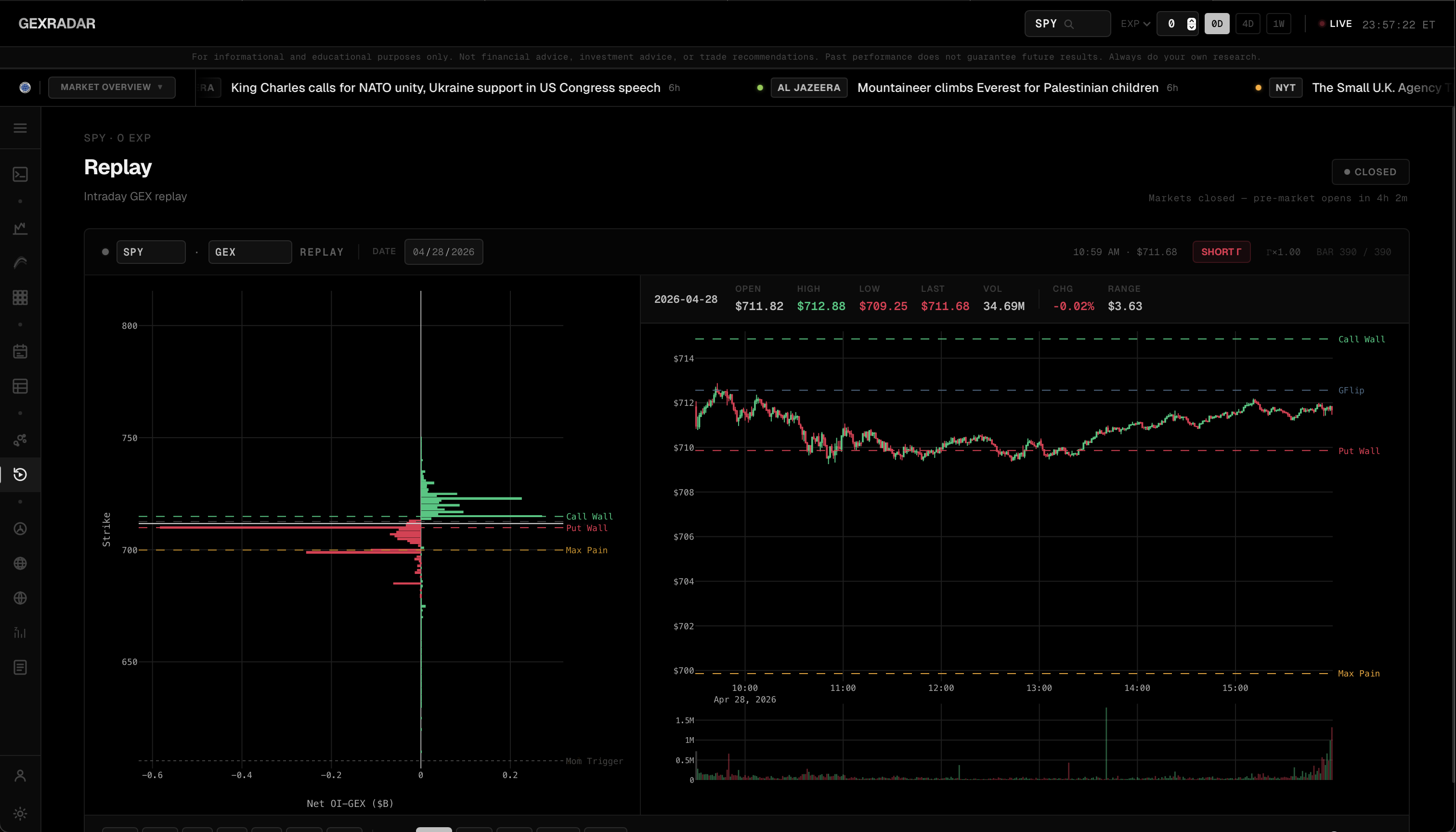Open the table layout sidebar icon
The height and width of the screenshot is (832, 1456).
click(20, 386)
